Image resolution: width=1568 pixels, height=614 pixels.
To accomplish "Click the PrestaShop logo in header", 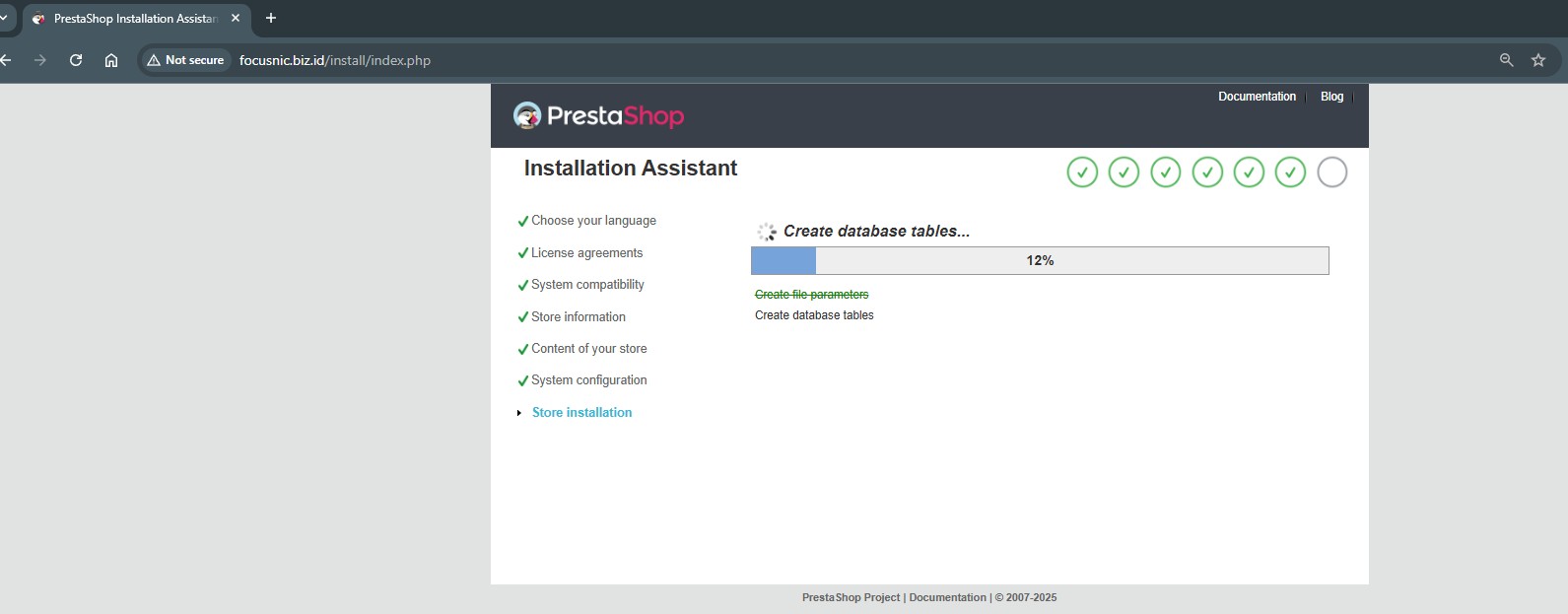I will (x=598, y=116).
